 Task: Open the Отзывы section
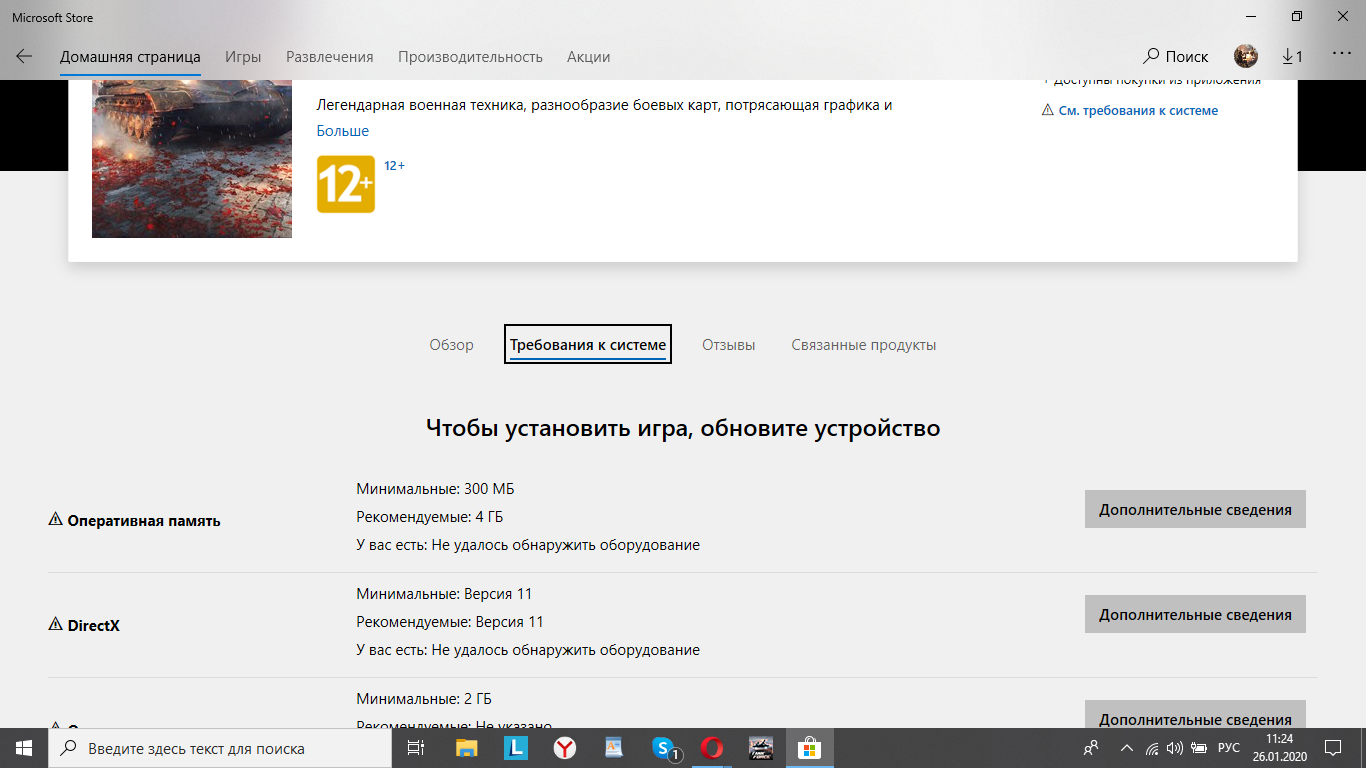[728, 345]
